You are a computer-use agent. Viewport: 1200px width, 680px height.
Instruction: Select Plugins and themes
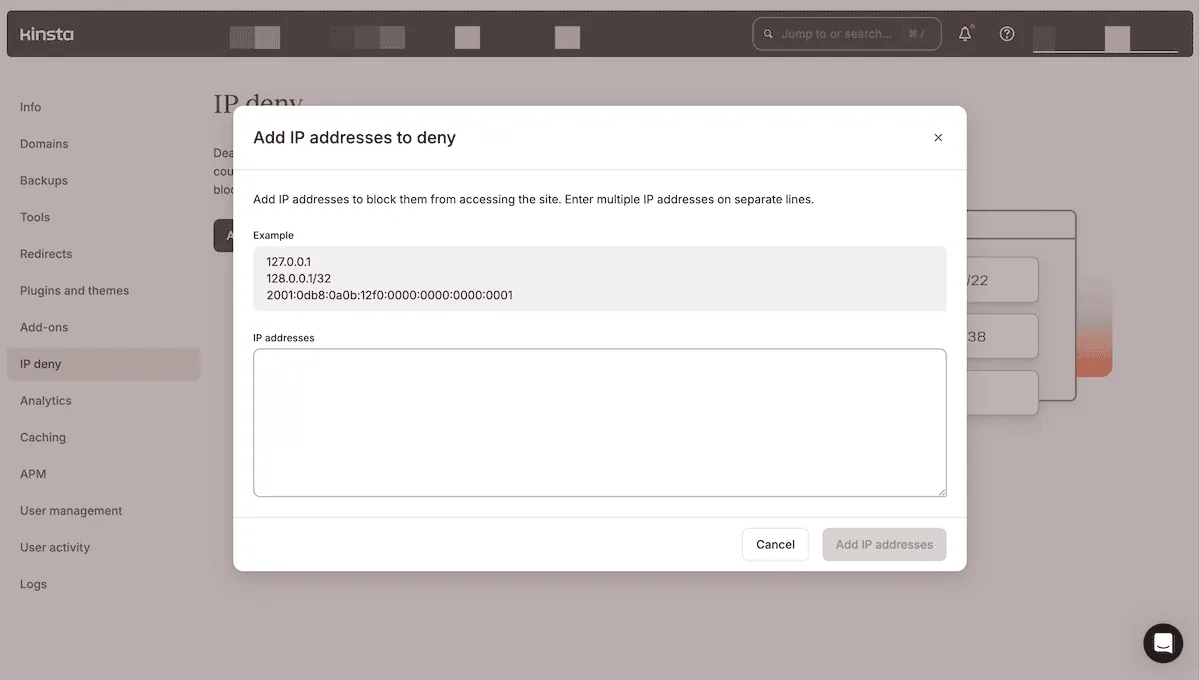click(74, 290)
